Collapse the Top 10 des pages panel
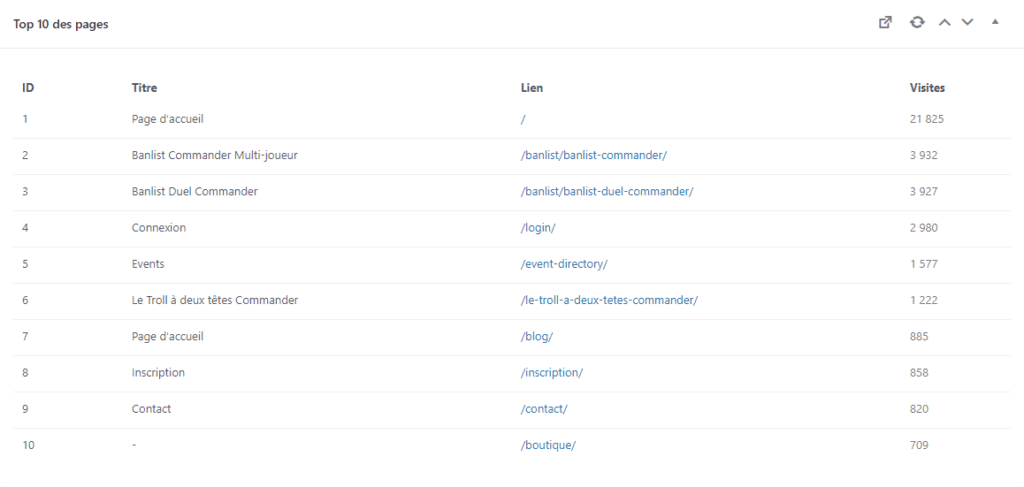The height and width of the screenshot is (487, 1024). coord(995,22)
